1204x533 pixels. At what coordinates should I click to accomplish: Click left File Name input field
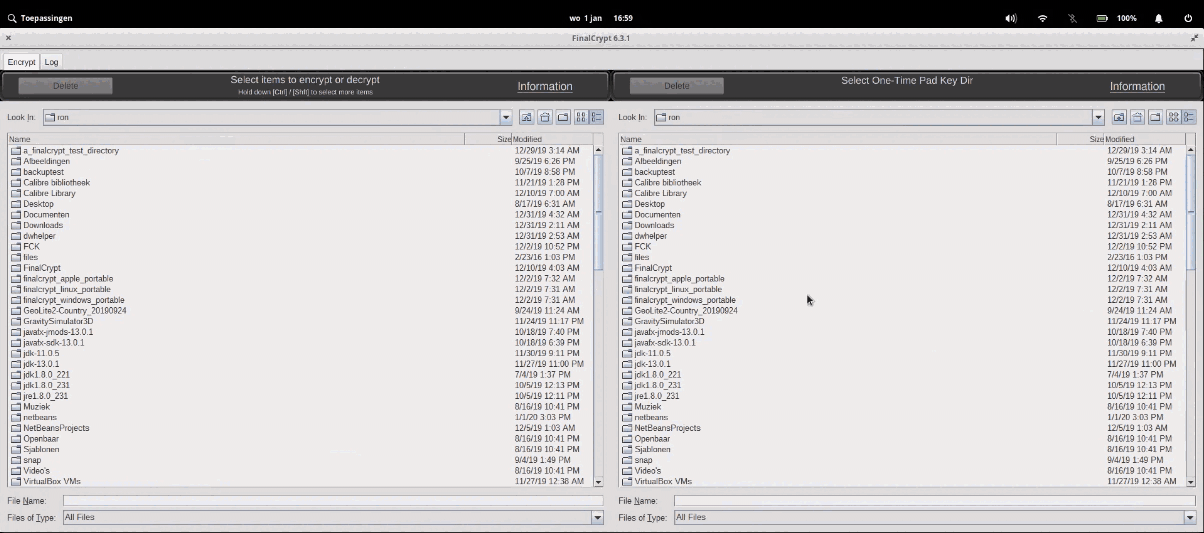click(x=333, y=500)
